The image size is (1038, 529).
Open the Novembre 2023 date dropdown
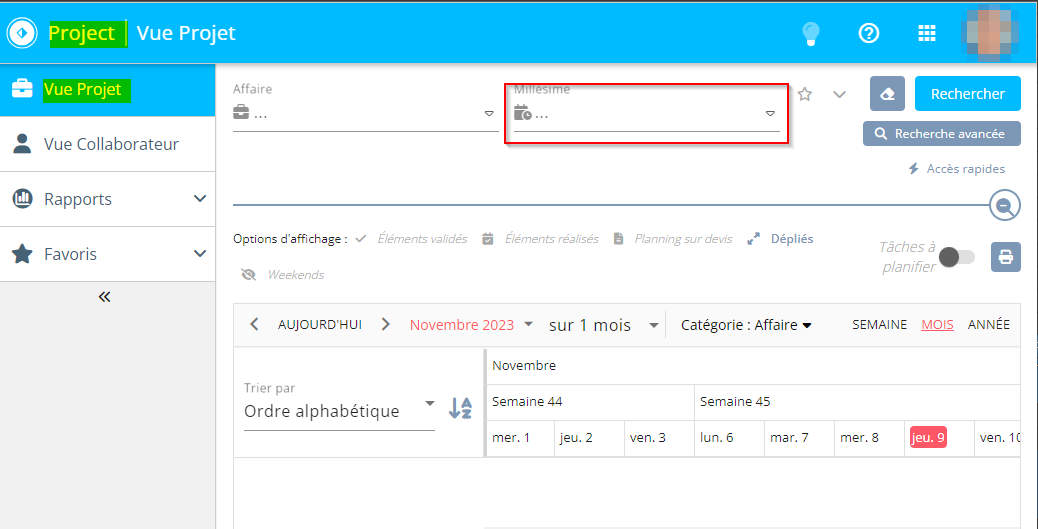pyautogui.click(x=471, y=325)
